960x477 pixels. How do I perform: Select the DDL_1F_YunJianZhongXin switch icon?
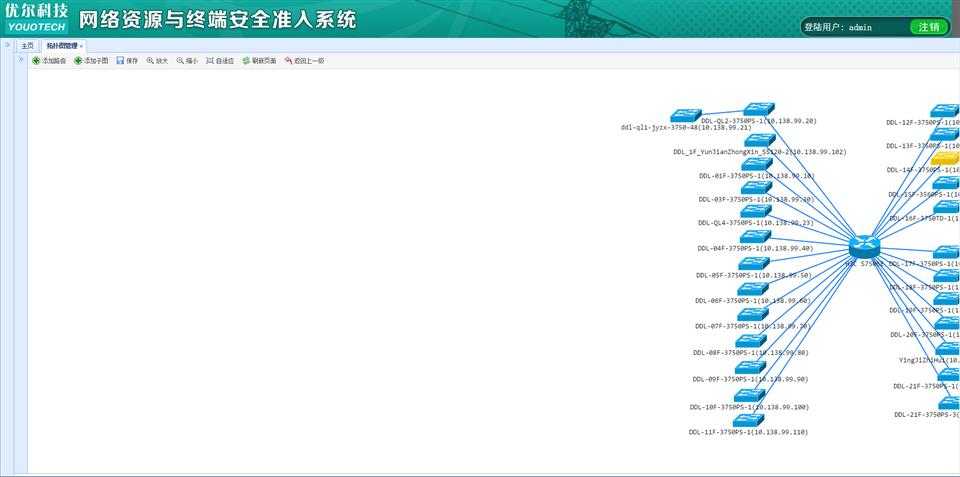point(760,140)
